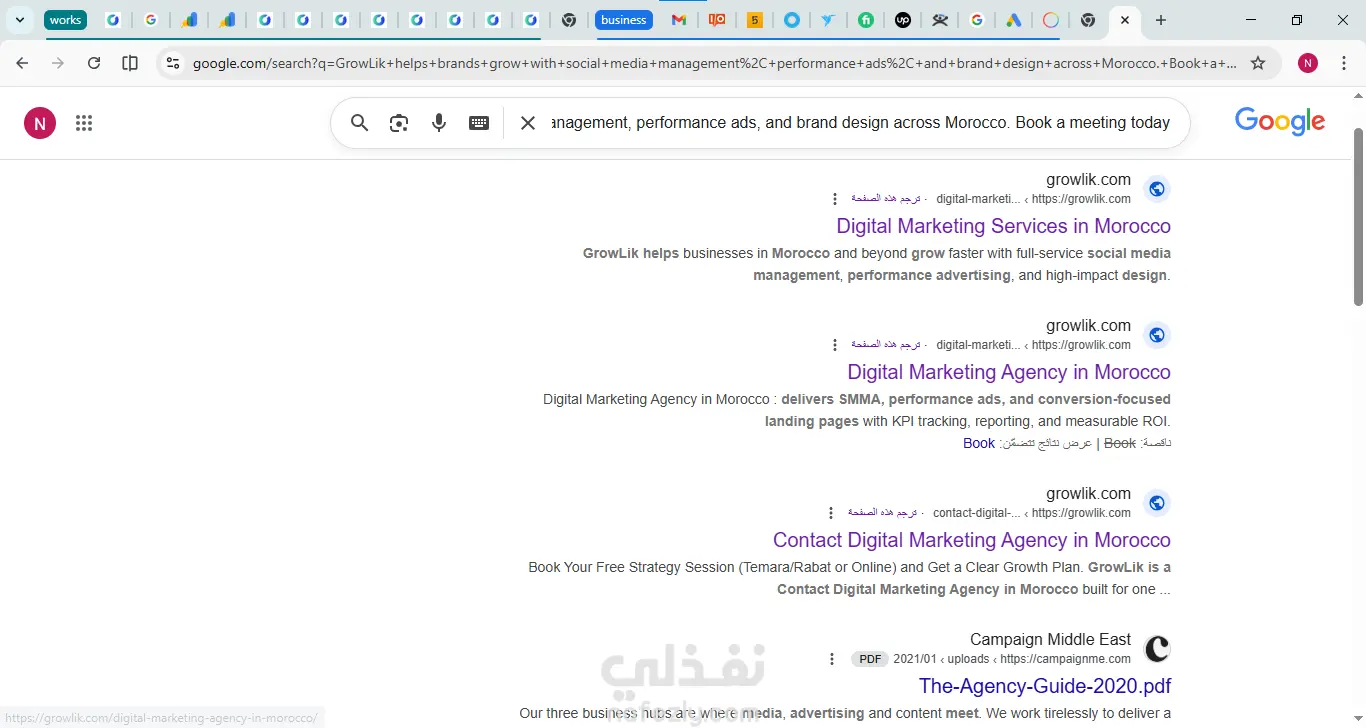Viewport: 1366px width, 728px height.
Task: Click the snippet 'Our three business hubs'
Action: pos(845,714)
